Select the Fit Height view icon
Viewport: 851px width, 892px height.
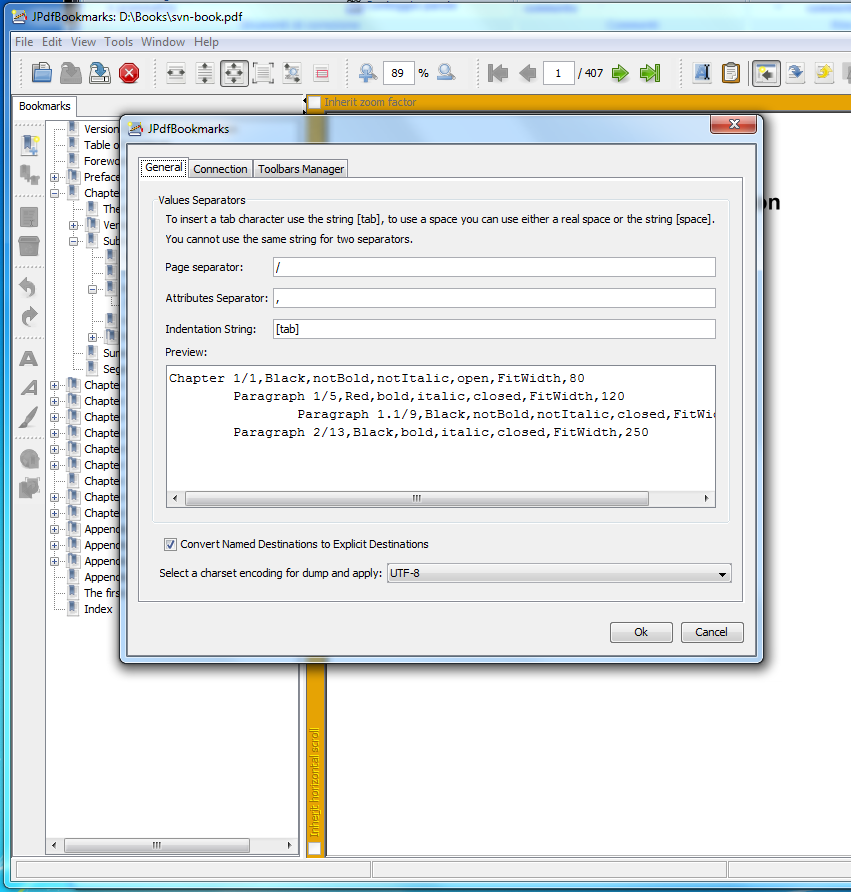[205, 73]
